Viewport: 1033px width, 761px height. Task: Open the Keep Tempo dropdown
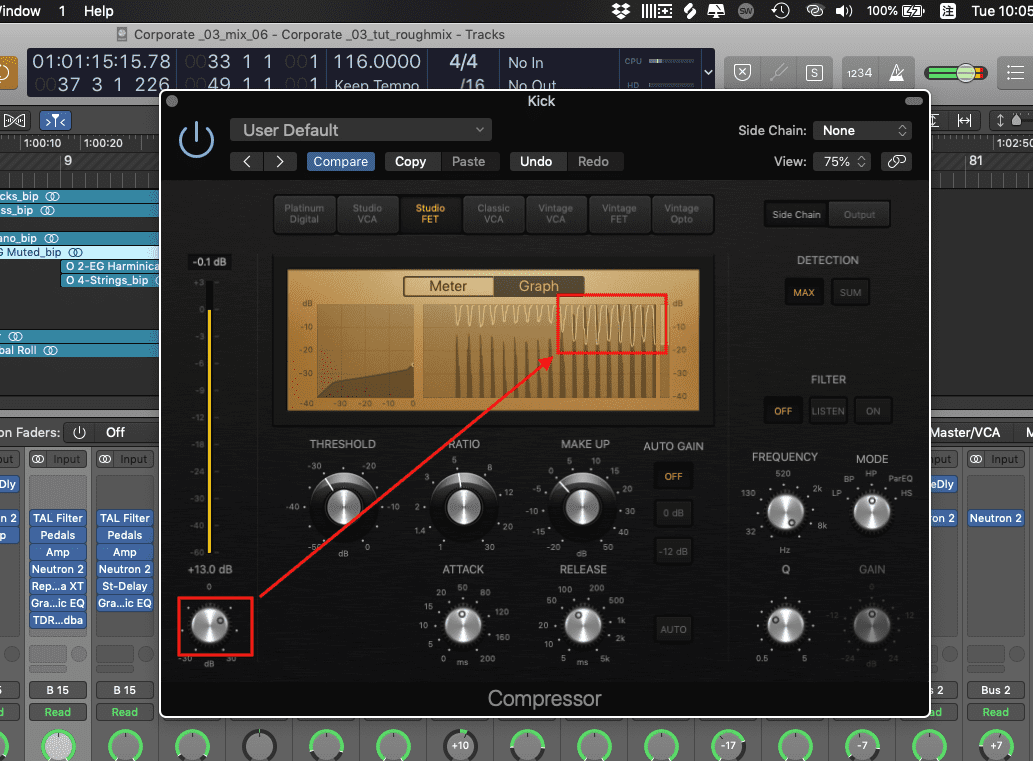[x=376, y=84]
